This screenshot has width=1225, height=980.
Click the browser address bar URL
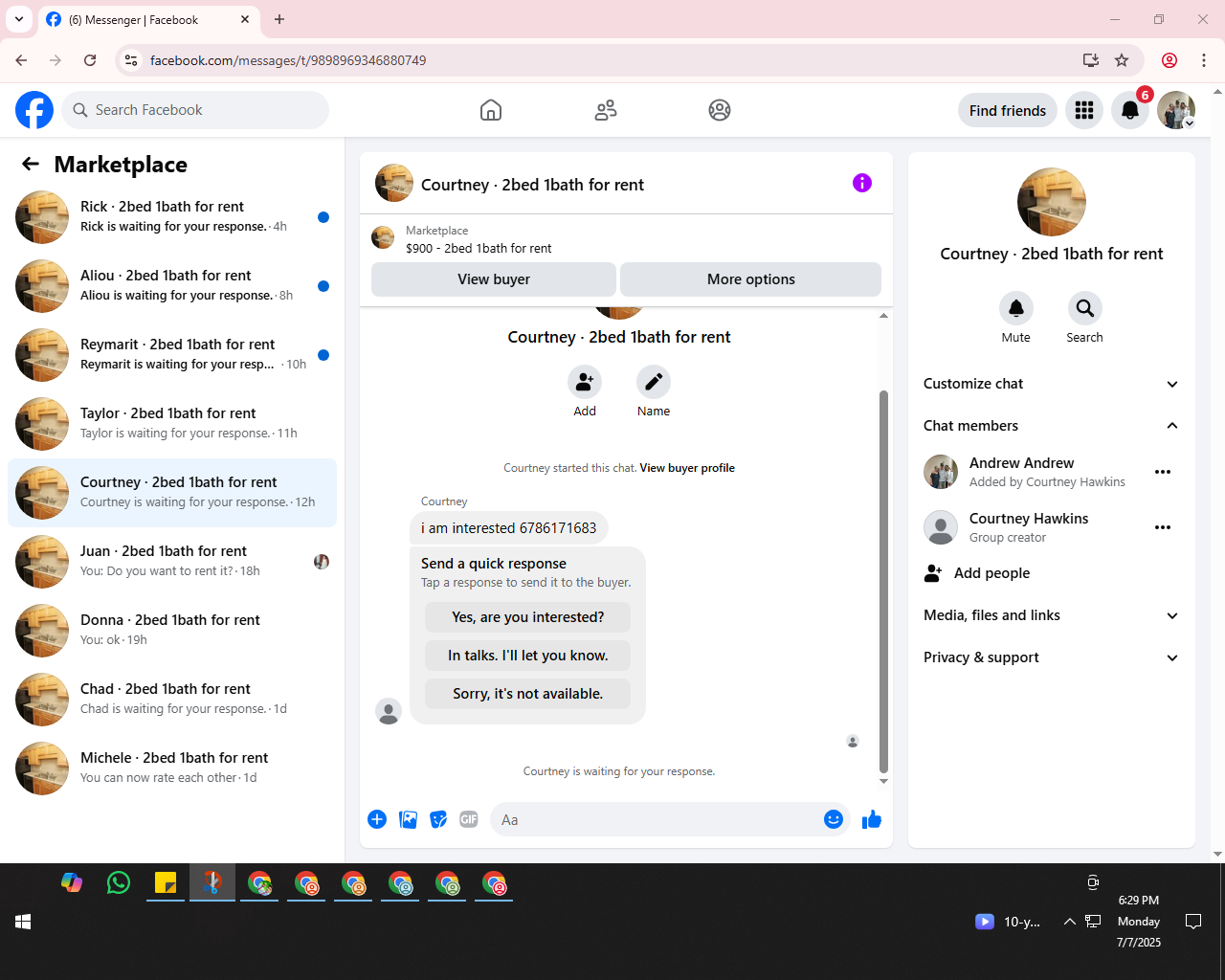288,60
